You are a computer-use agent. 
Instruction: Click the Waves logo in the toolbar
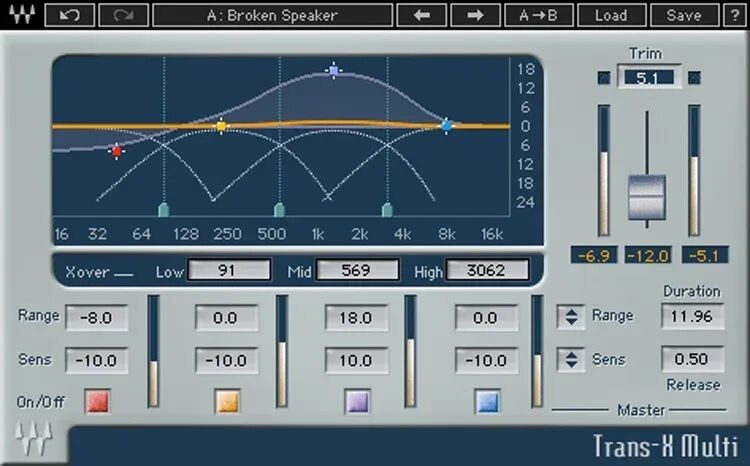(x=22, y=15)
